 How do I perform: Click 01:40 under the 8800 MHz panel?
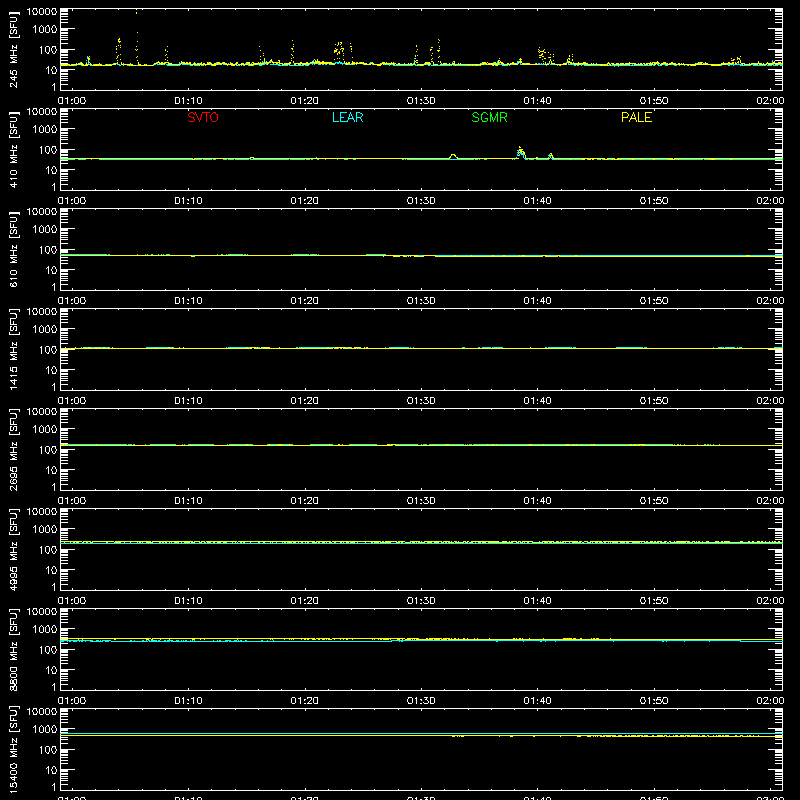tap(537, 701)
